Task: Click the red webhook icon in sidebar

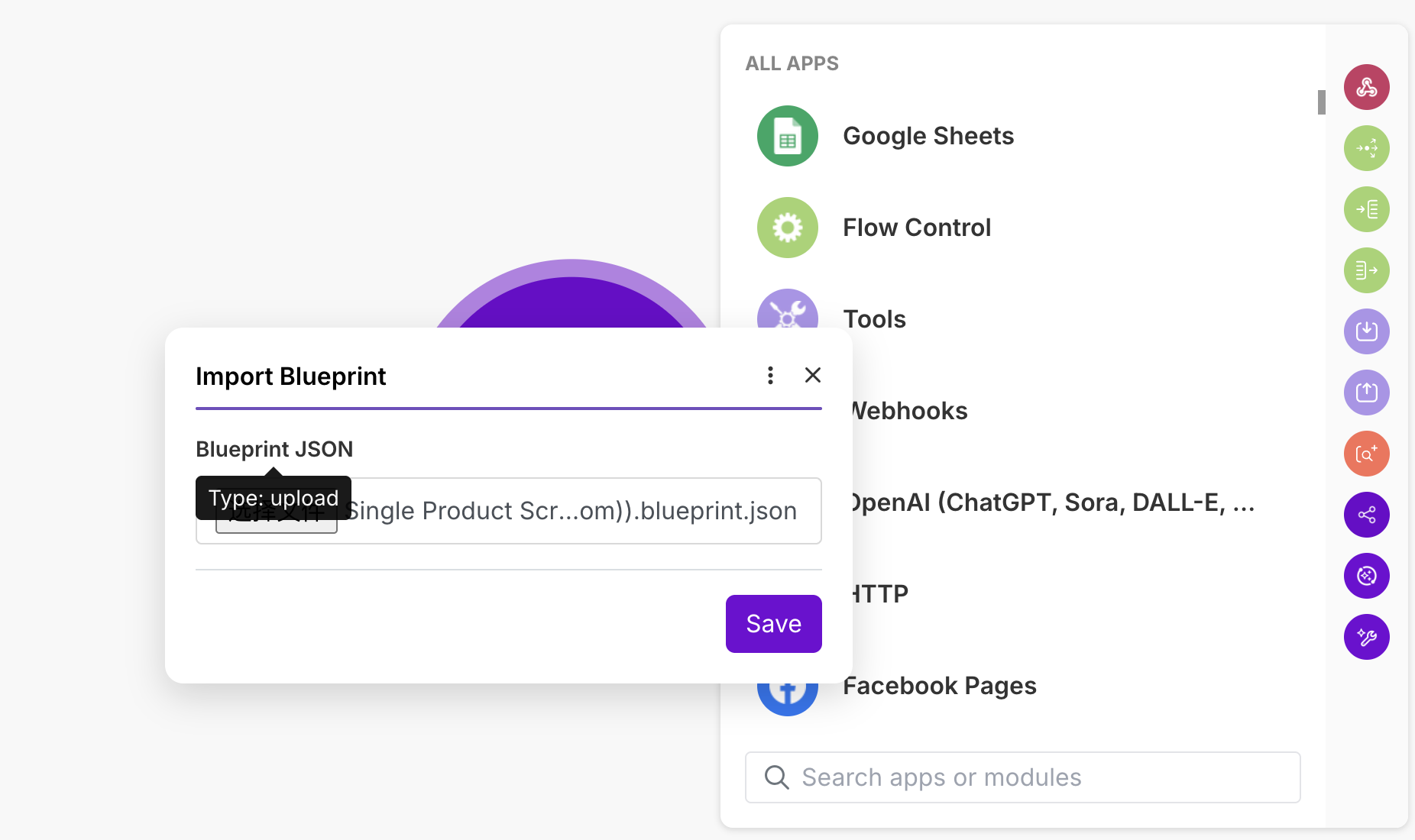Action: point(1366,87)
